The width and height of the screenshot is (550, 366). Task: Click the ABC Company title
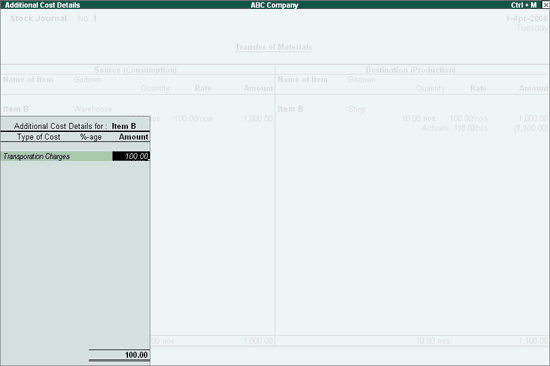(x=274, y=5)
